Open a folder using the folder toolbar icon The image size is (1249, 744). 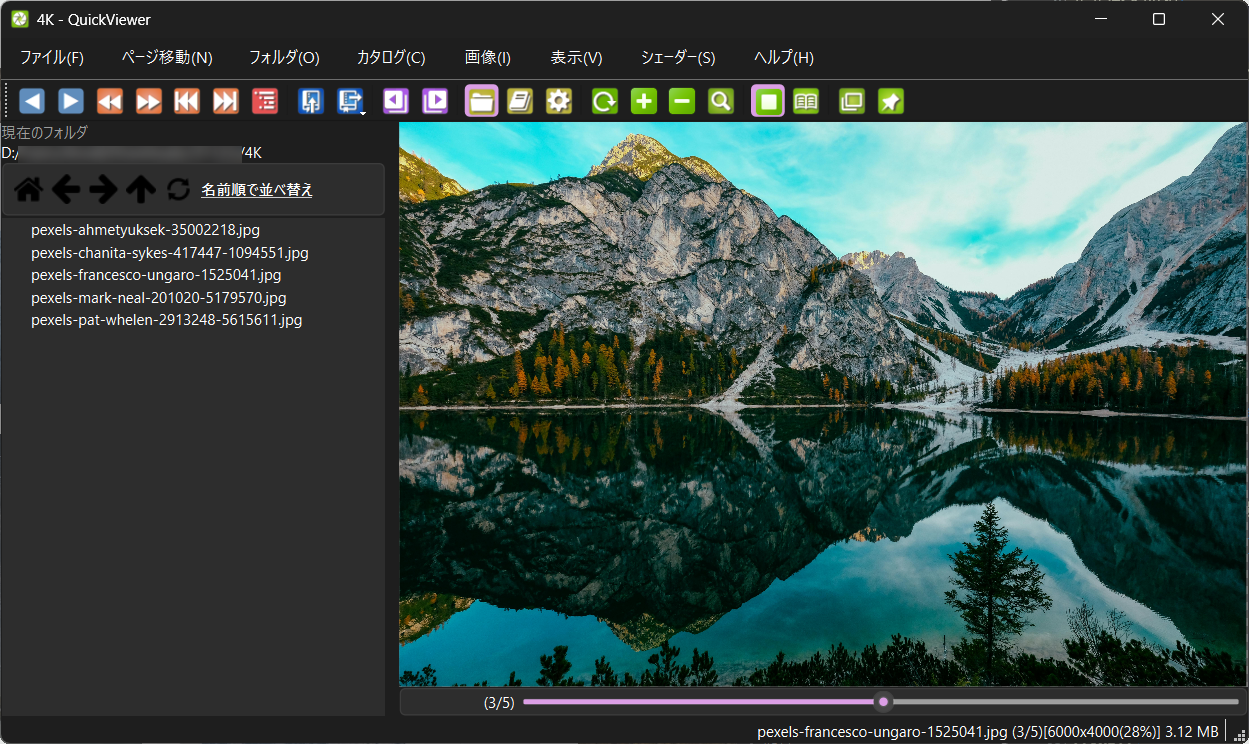click(x=481, y=100)
